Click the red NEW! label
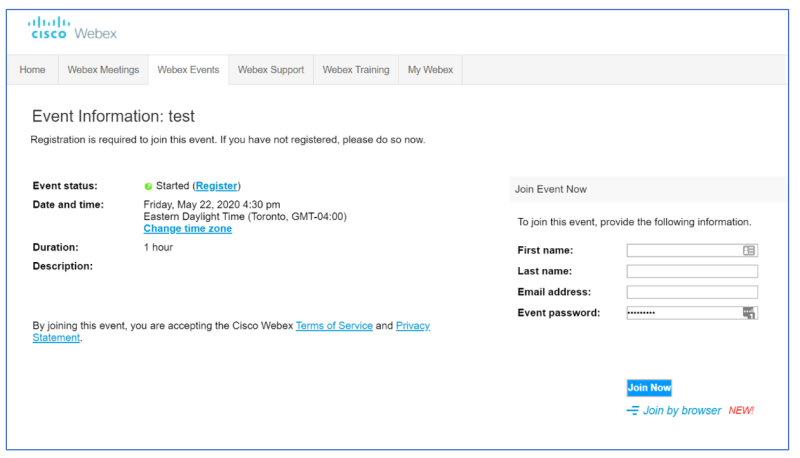The image size is (800, 458). (x=741, y=411)
